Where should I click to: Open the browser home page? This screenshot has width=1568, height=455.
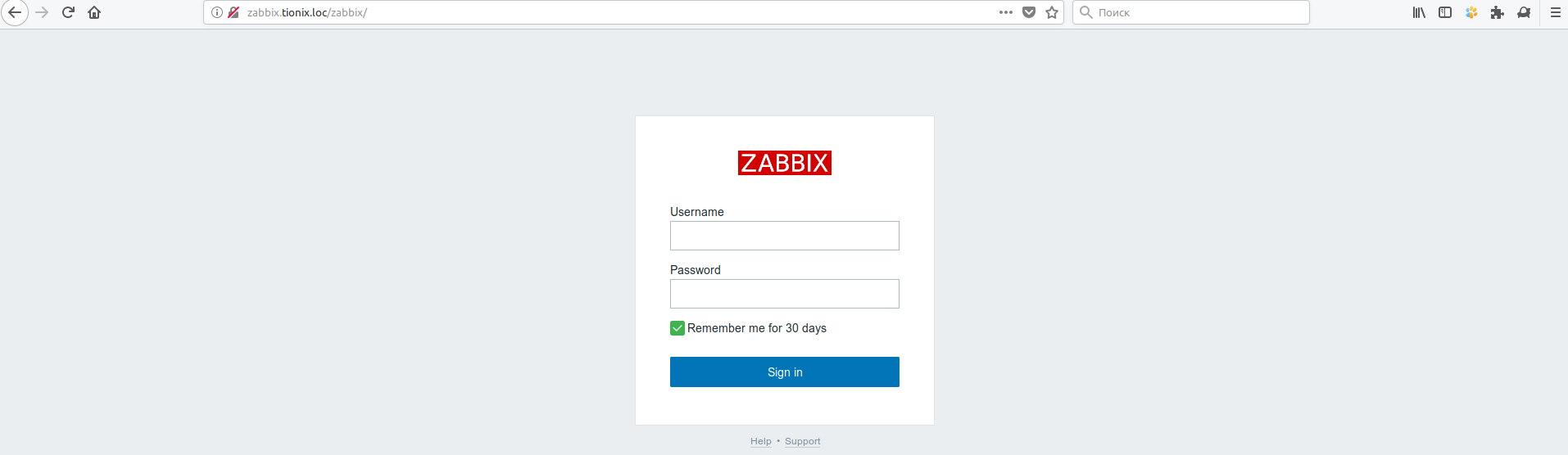(94, 12)
